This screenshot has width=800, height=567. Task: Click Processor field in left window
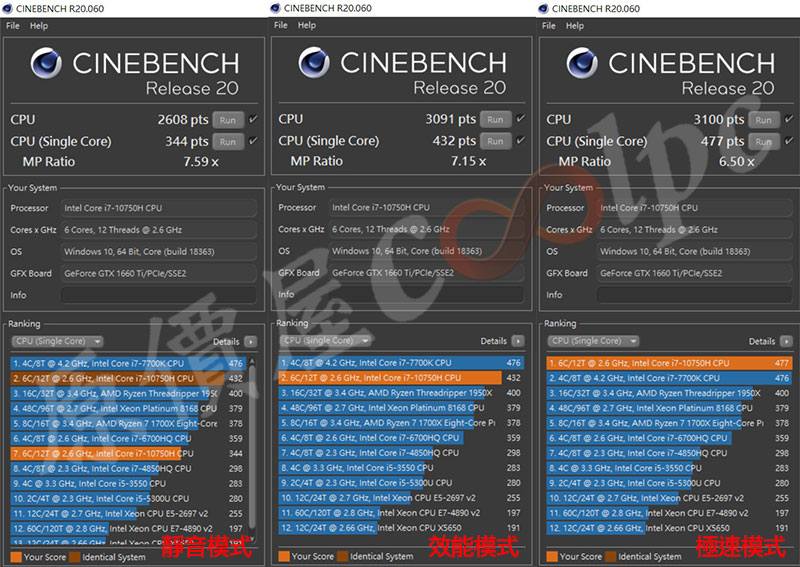pyautogui.click(x=159, y=208)
